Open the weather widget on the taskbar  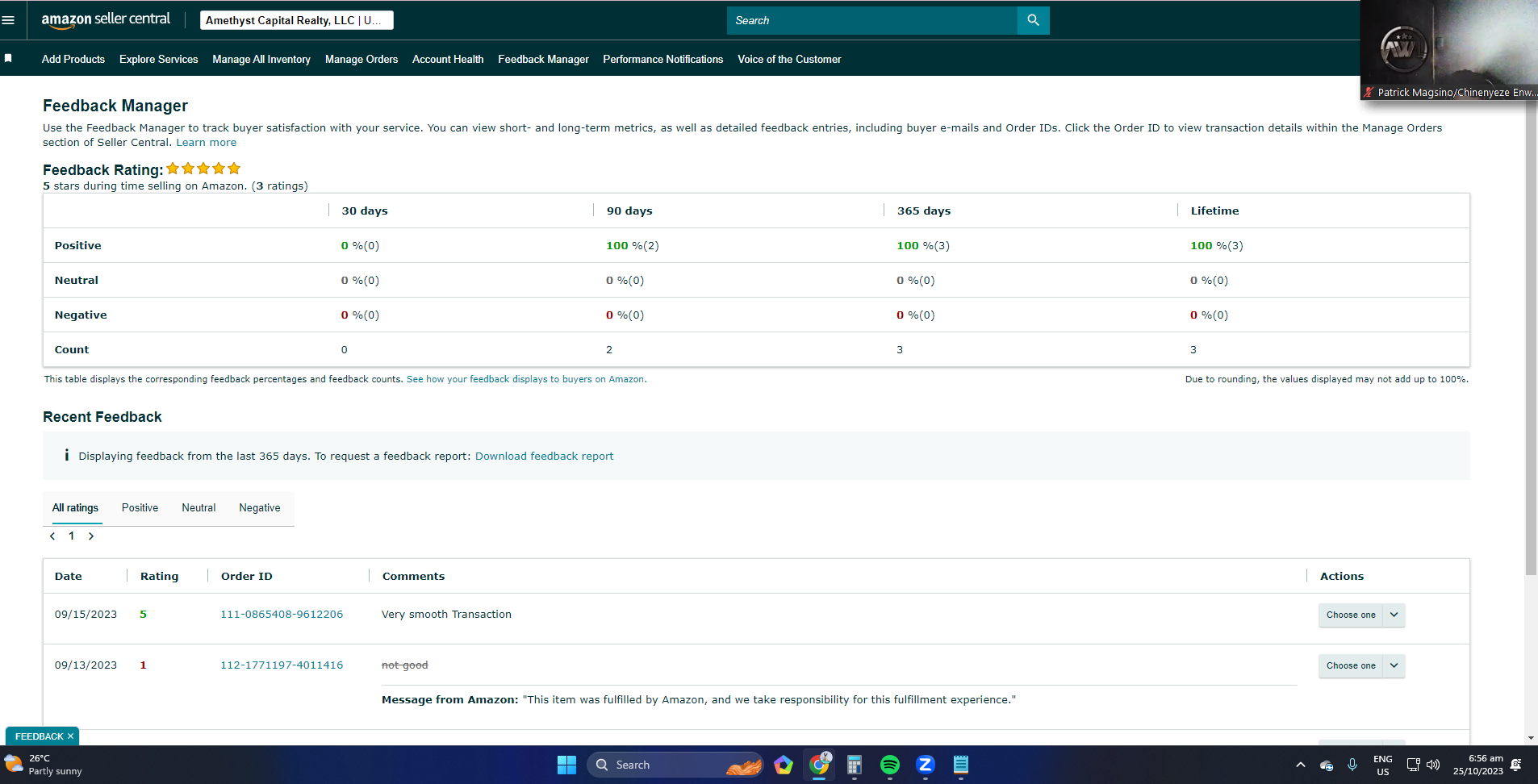(44, 765)
